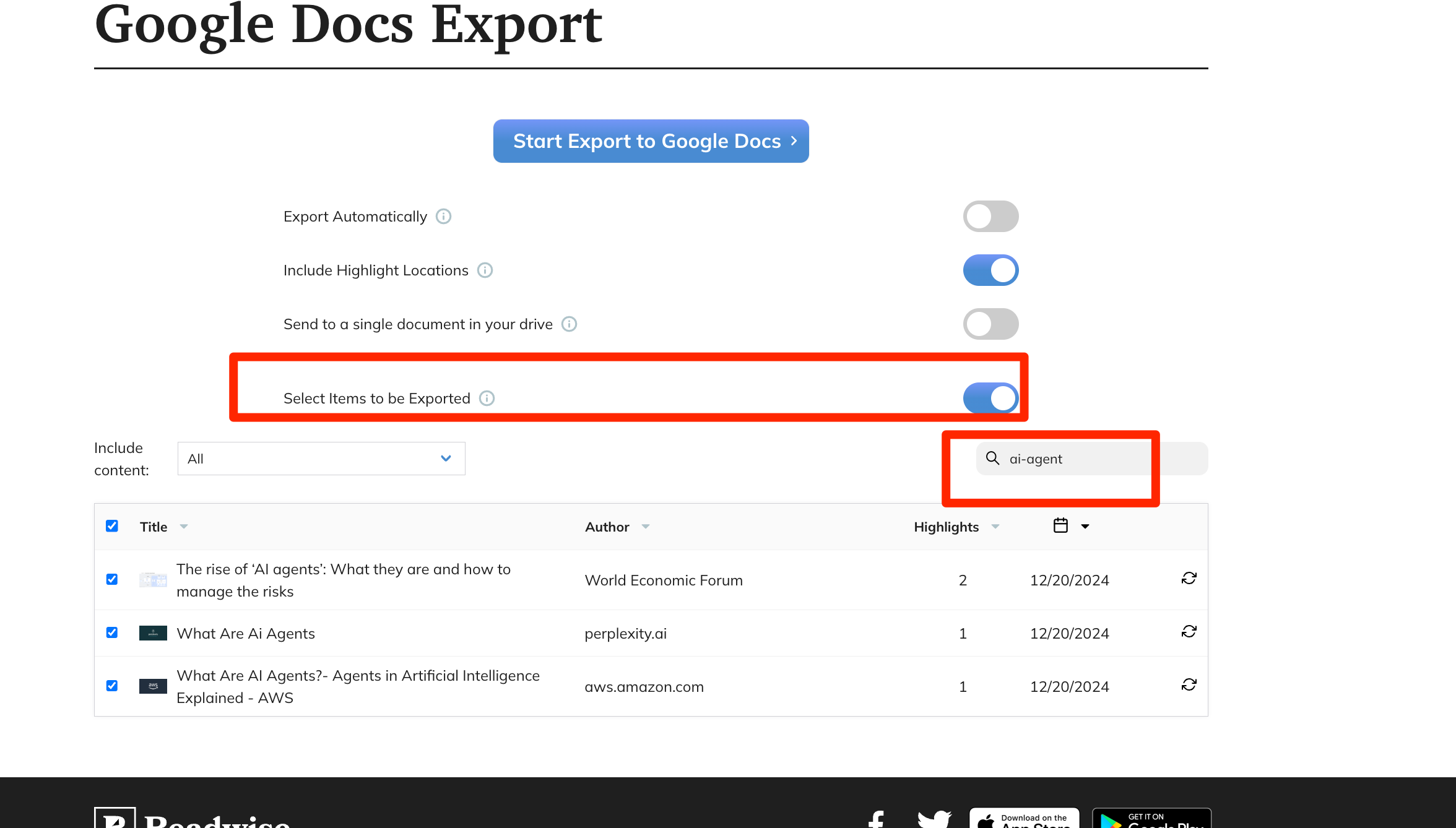Toggle Send to a single document switch
Image resolution: width=1456 pixels, height=828 pixels.
(x=990, y=324)
